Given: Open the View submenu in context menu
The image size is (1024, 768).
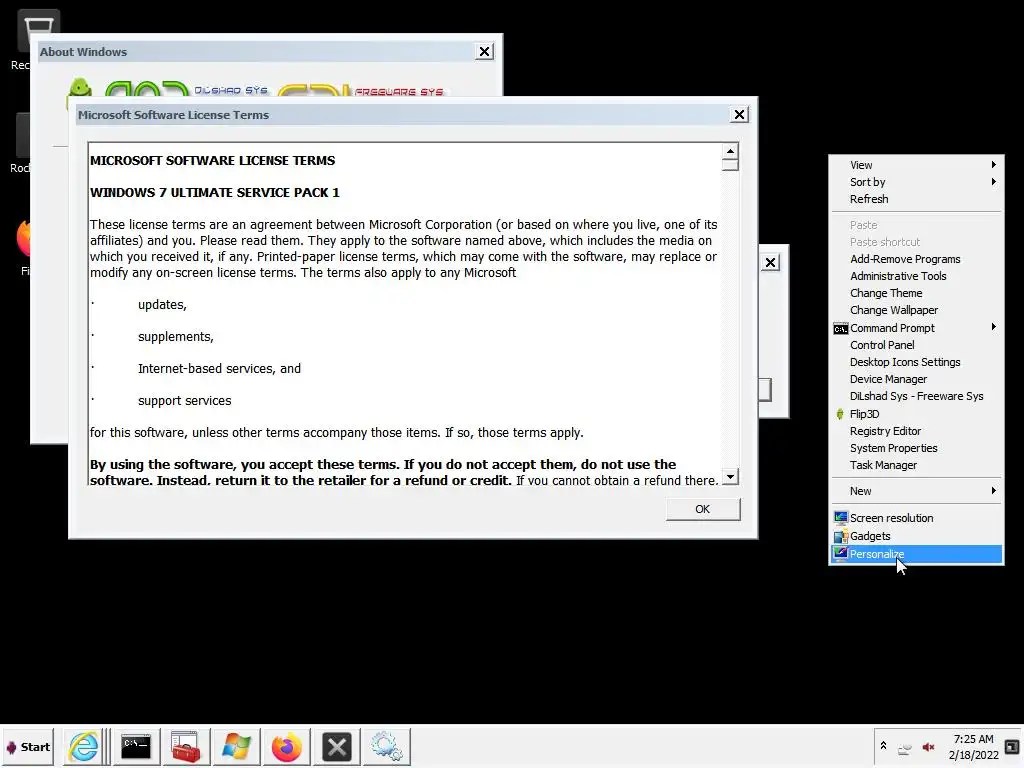Looking at the screenshot, I should click(917, 165).
